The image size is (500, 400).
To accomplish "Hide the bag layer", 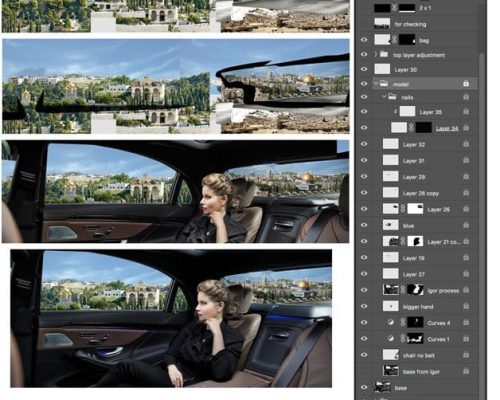I will coord(364,40).
